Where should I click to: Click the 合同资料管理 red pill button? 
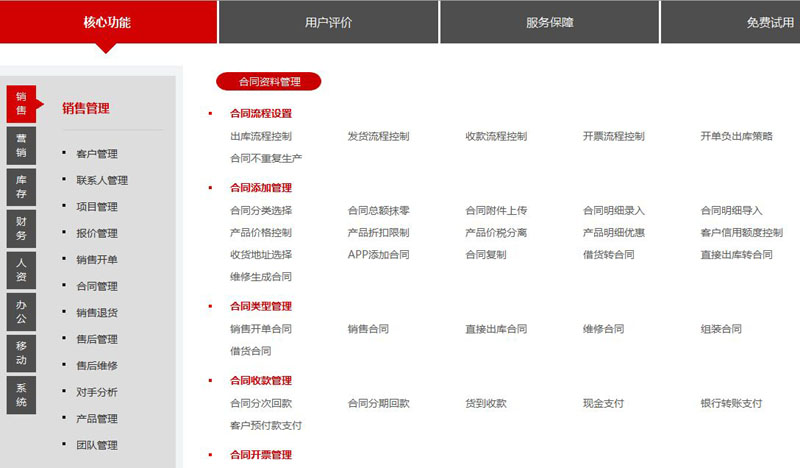pyautogui.click(x=269, y=82)
